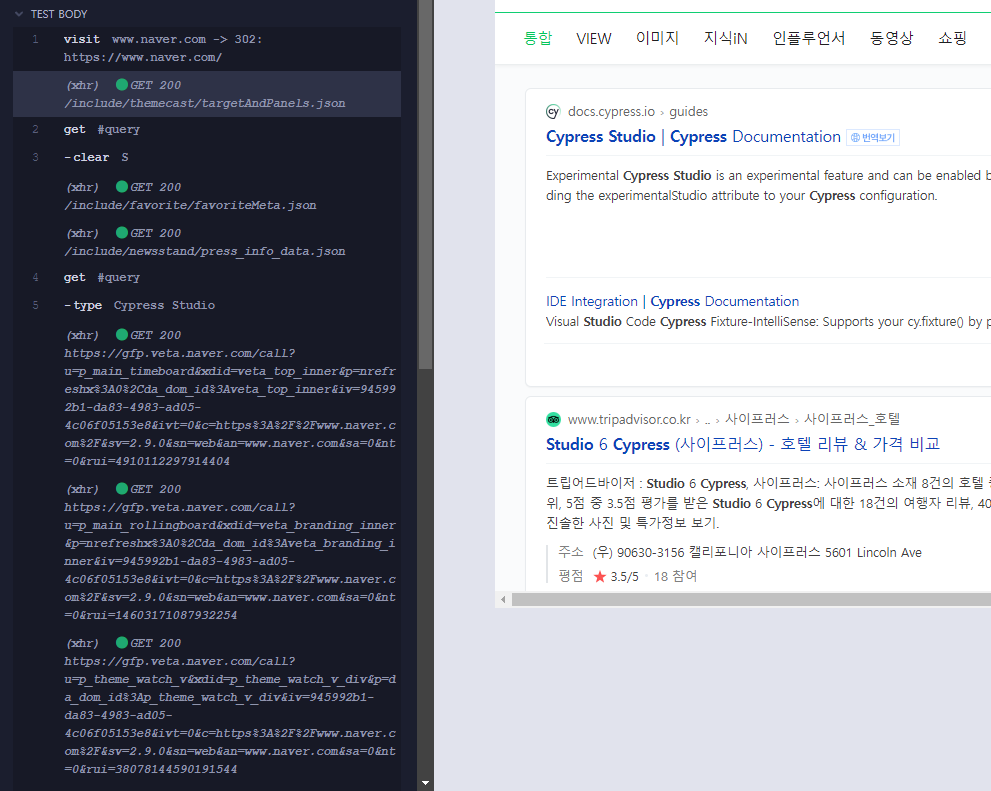Open IDE Integration | Cypress Documentation link
Screen dimensions: 991x791
click(672, 301)
